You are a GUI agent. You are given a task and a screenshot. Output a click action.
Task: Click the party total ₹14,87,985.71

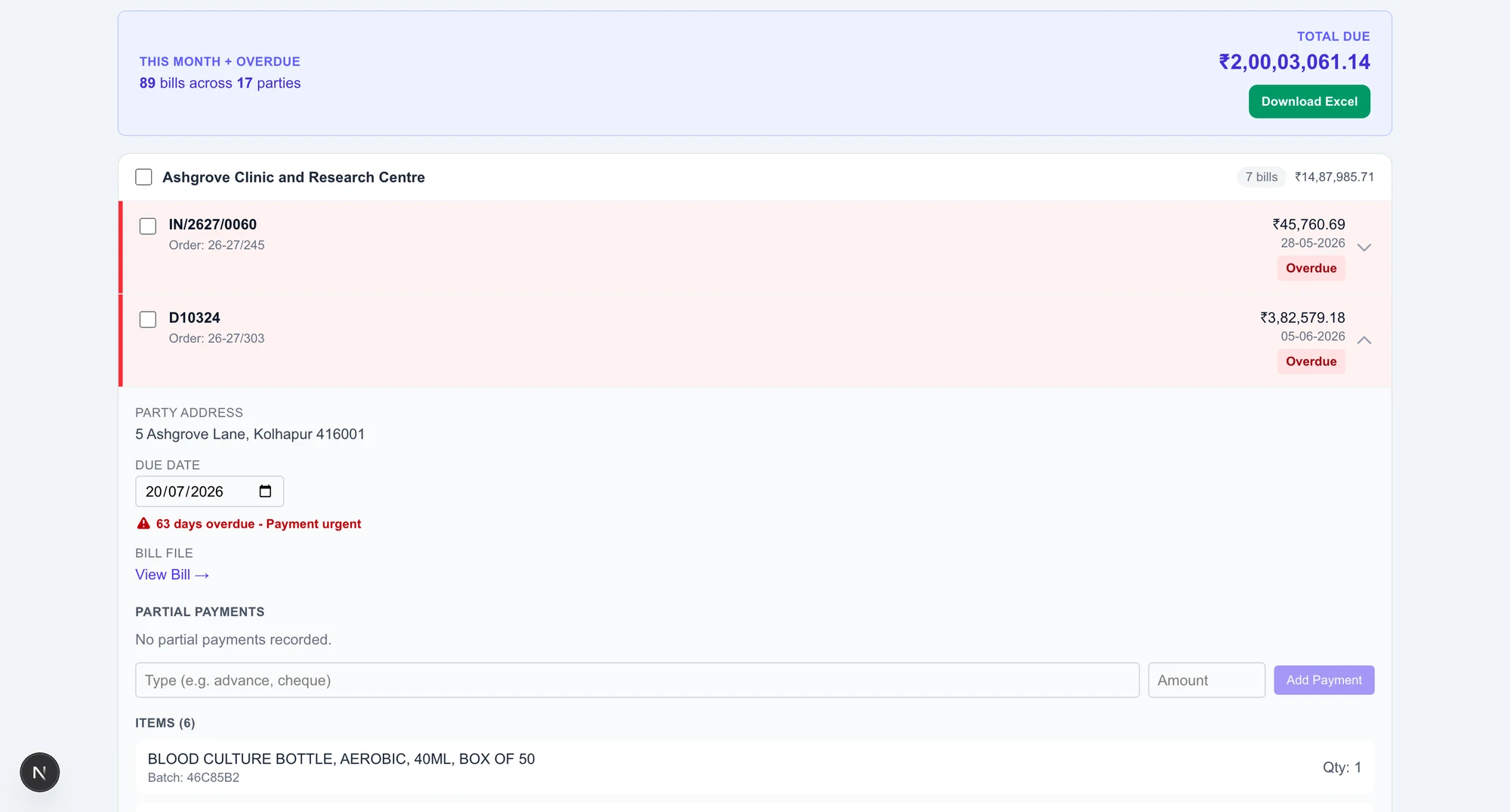click(1334, 177)
